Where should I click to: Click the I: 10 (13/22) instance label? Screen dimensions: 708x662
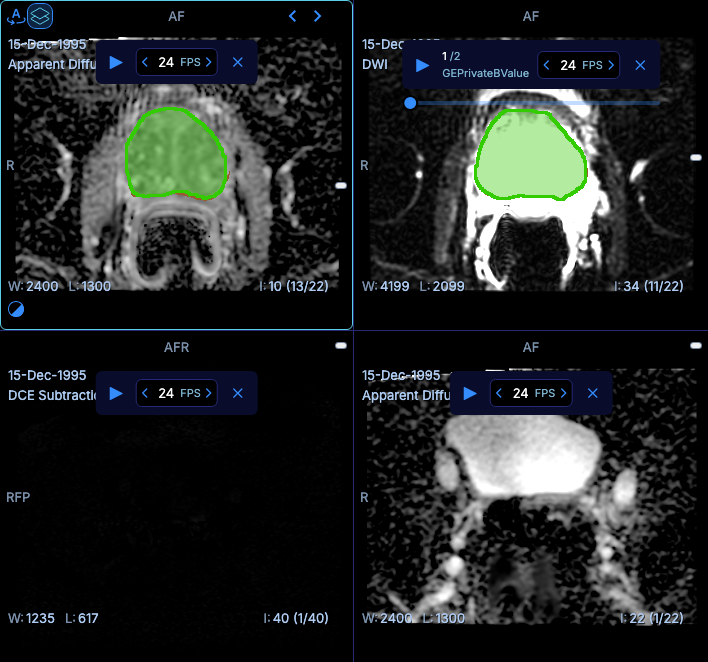(294, 286)
